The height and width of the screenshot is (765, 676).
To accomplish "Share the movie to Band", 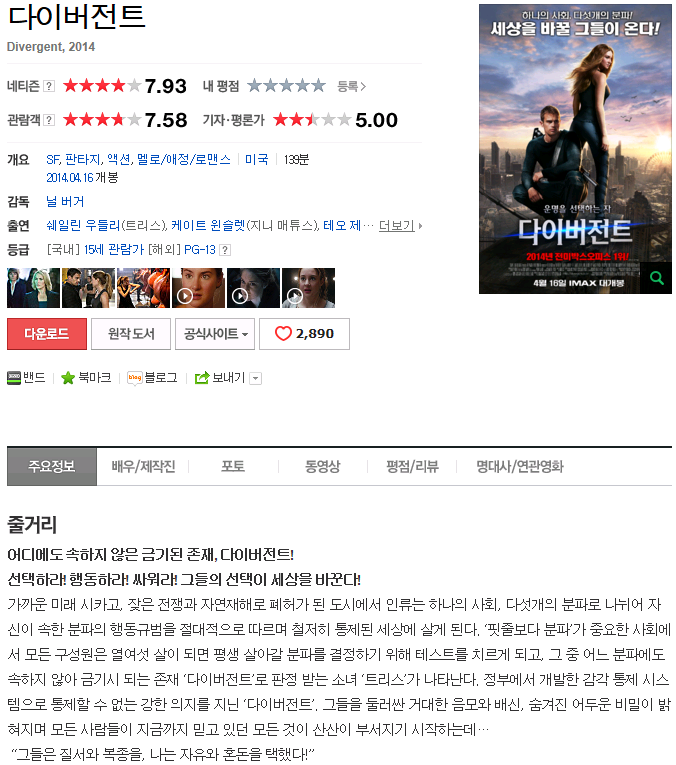I will click(x=26, y=378).
